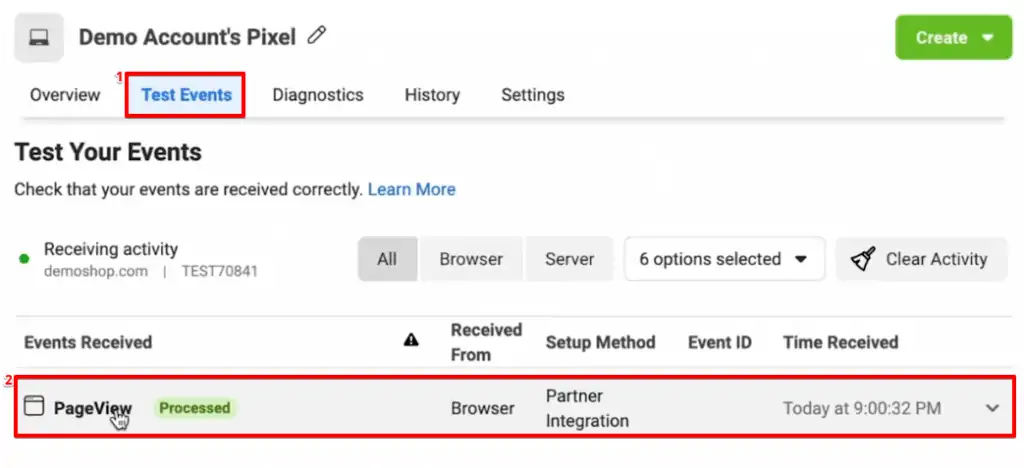This screenshot has height=468, width=1024.
Task: Filter events by Browser
Action: tap(471, 259)
